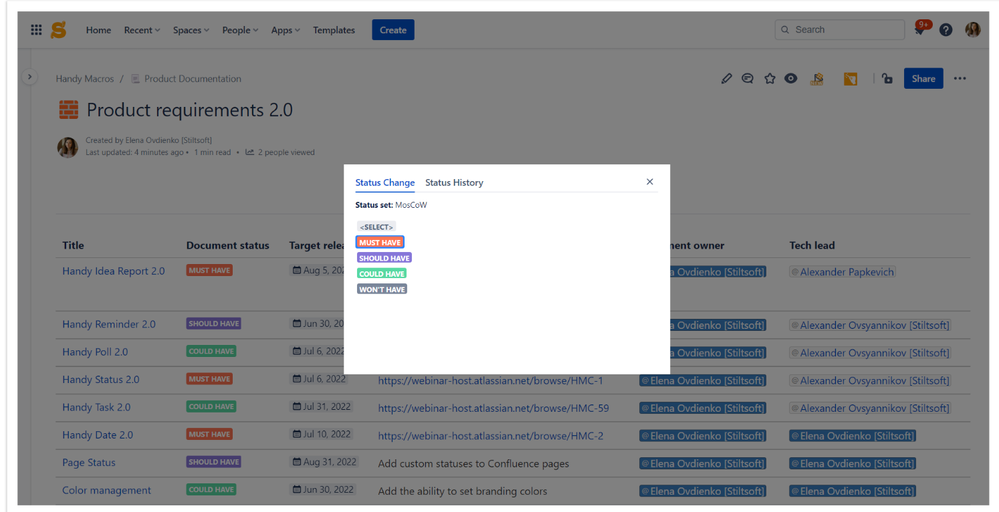Switch to the Status History tab
This screenshot has width=999, height=512.
pos(454,183)
